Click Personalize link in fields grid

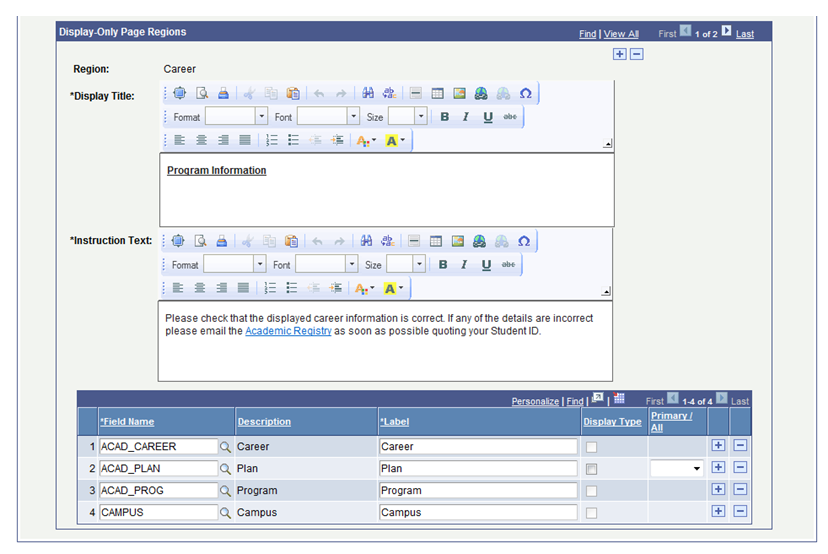tap(535, 401)
